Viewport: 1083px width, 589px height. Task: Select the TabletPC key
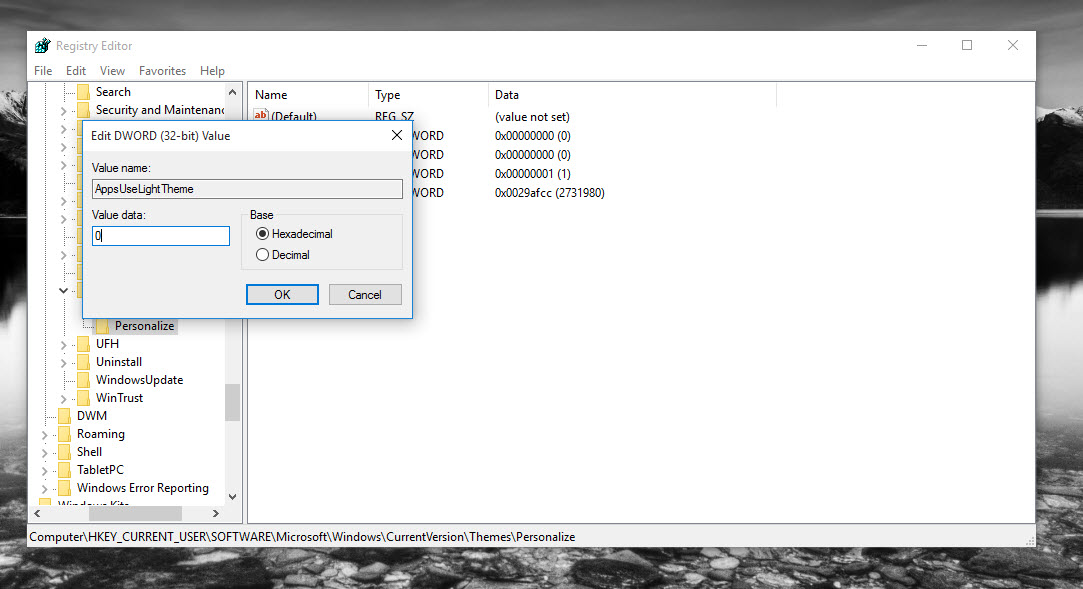(100, 470)
